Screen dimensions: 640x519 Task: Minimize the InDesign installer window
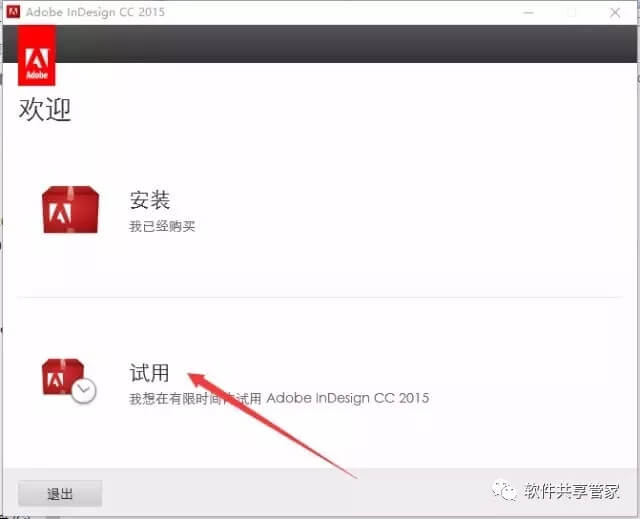point(529,13)
